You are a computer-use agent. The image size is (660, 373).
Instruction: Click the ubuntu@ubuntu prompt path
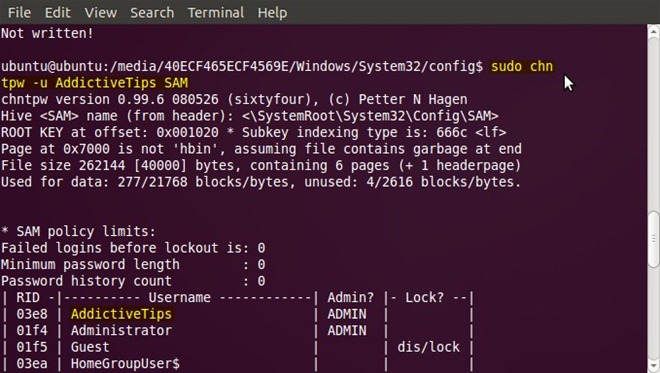242,67
